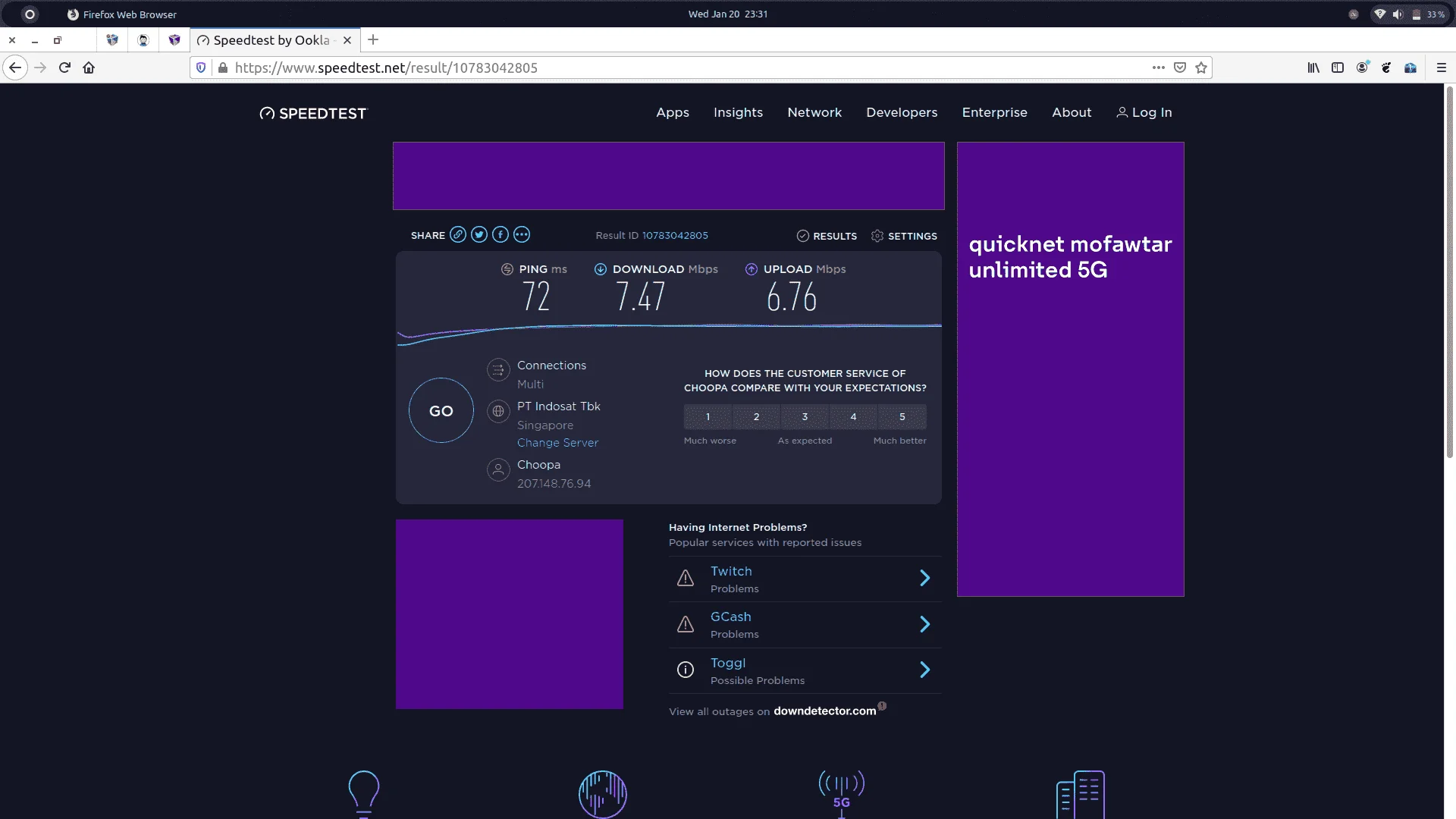
Task: Share the result on Facebook
Action: [500, 235]
